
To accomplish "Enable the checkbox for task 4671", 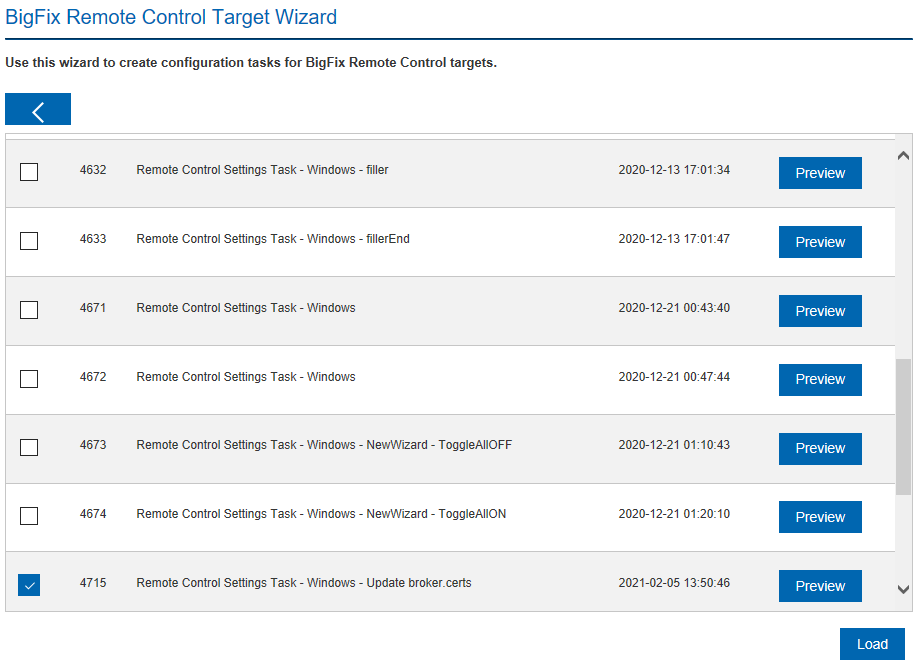I will [x=29, y=310].
